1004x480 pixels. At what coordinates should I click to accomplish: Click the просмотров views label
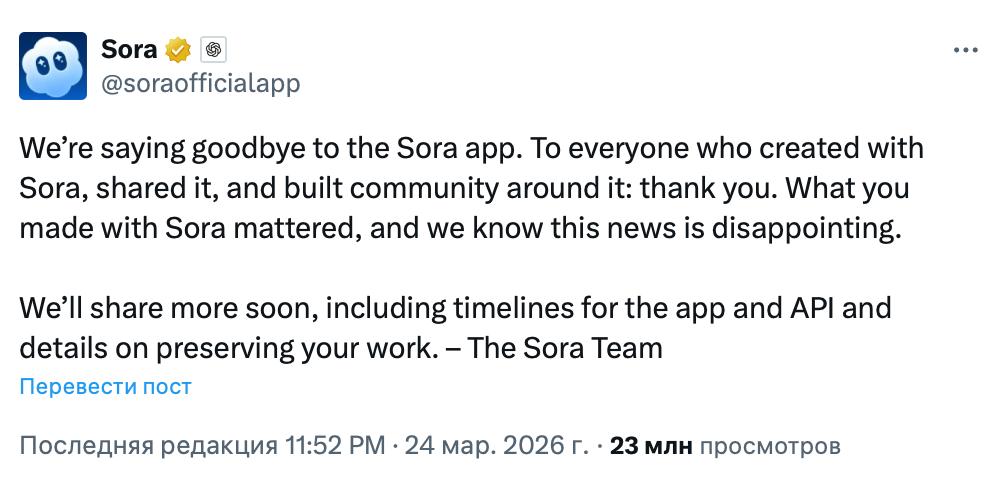769,445
